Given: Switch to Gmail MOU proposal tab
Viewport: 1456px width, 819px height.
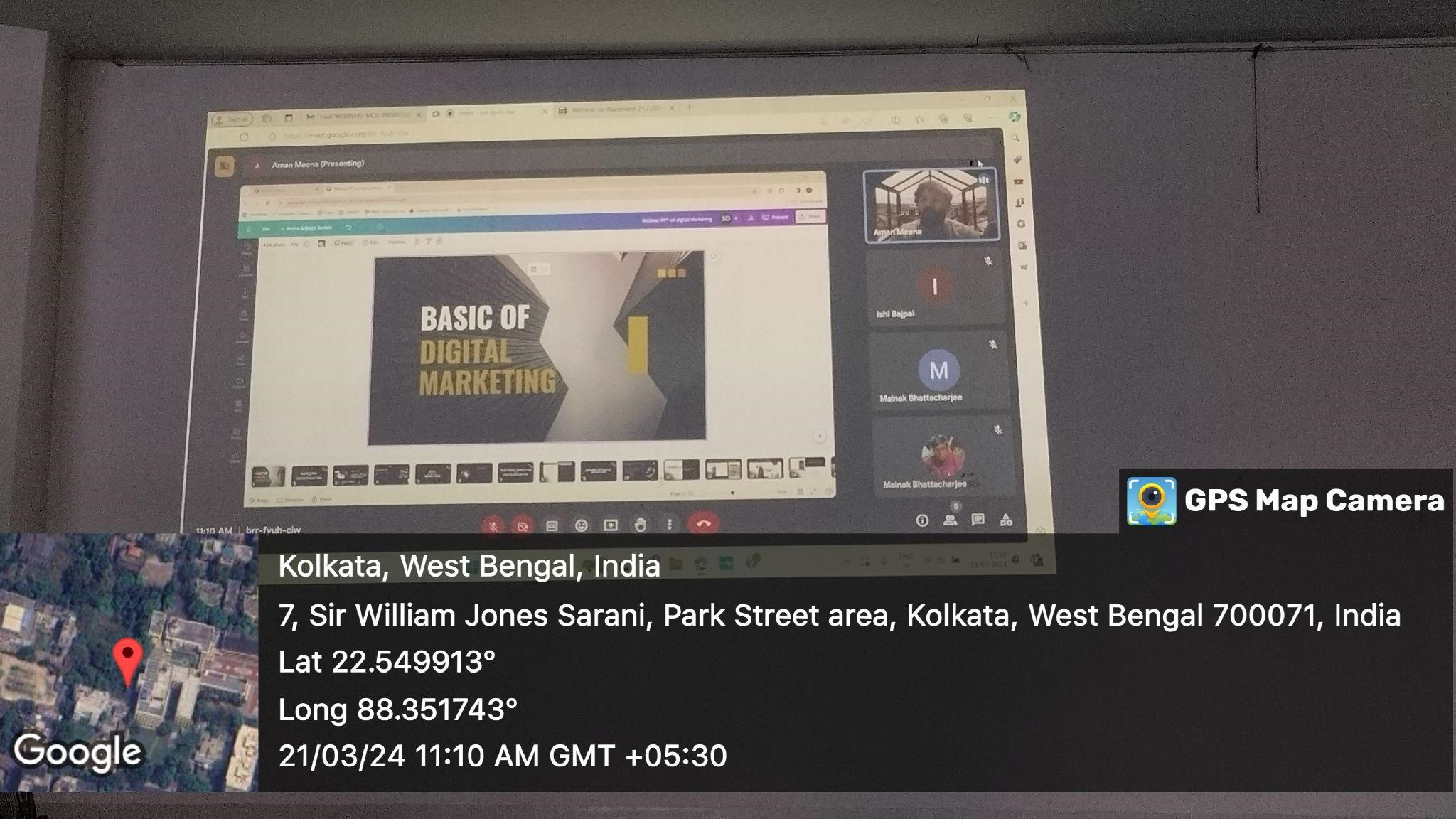Looking at the screenshot, I should click(363, 116).
